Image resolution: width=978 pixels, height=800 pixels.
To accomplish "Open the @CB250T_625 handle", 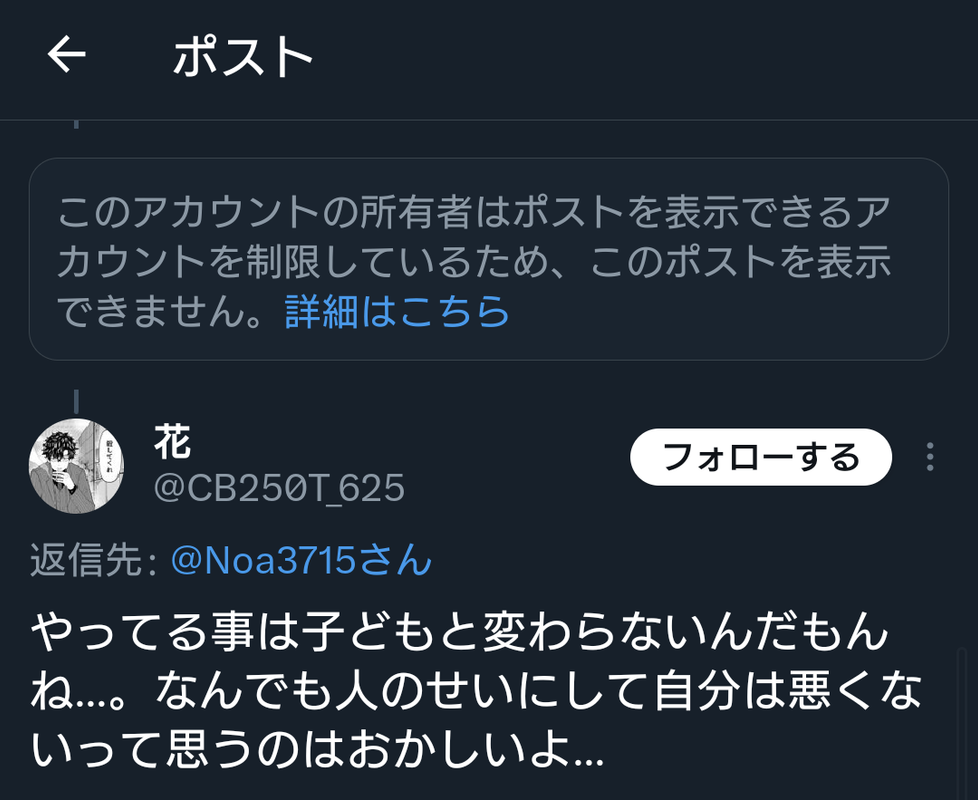I will (x=279, y=488).
